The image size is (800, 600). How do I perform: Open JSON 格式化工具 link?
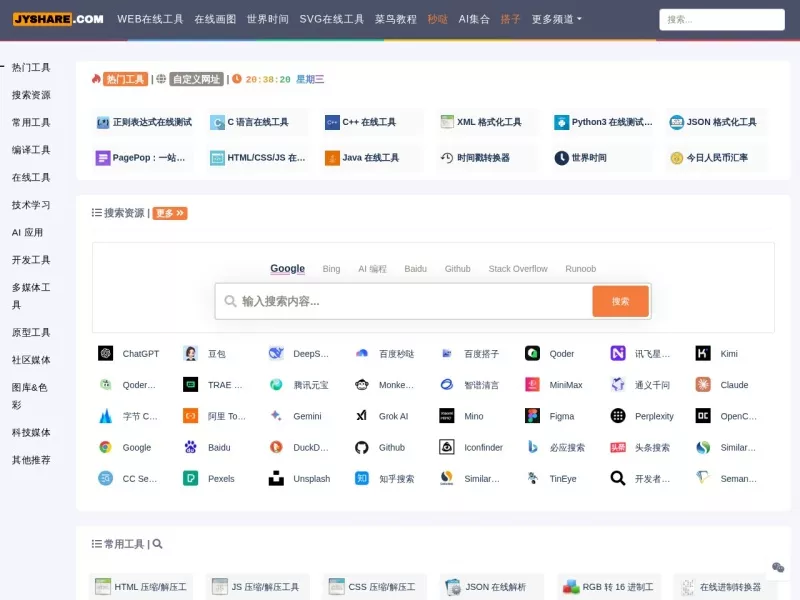click(x=715, y=122)
